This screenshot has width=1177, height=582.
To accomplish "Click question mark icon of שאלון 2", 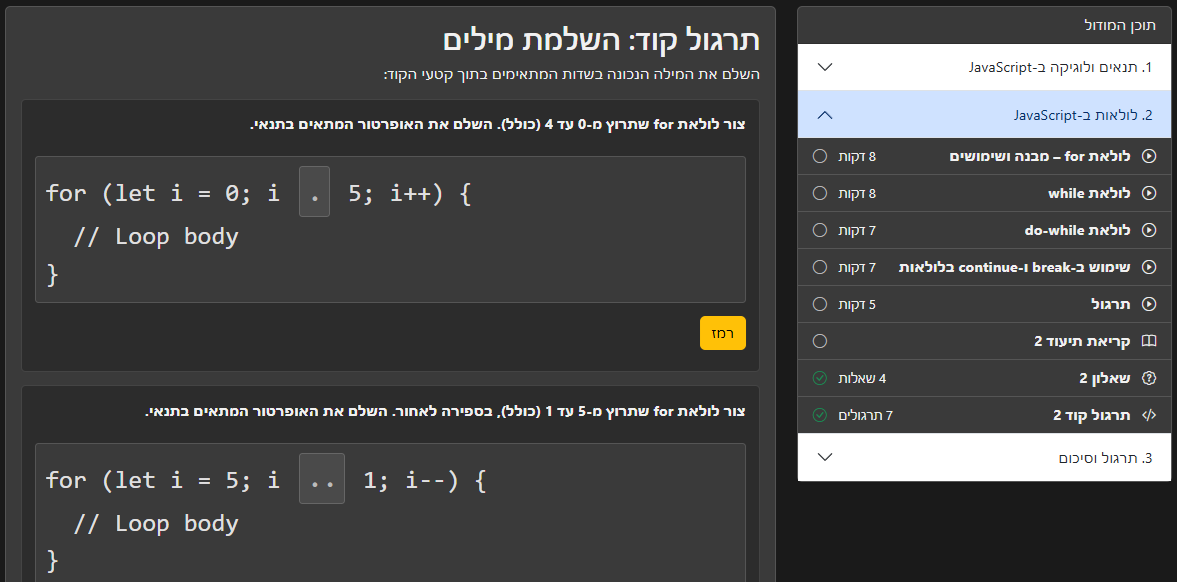I will (x=1148, y=378).
